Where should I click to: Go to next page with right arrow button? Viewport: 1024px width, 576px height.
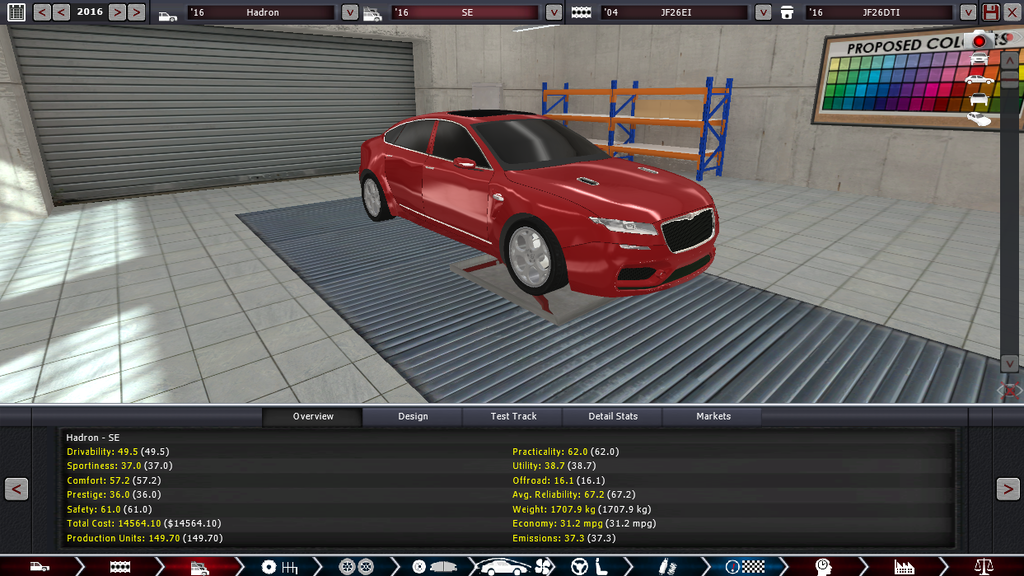click(1007, 489)
